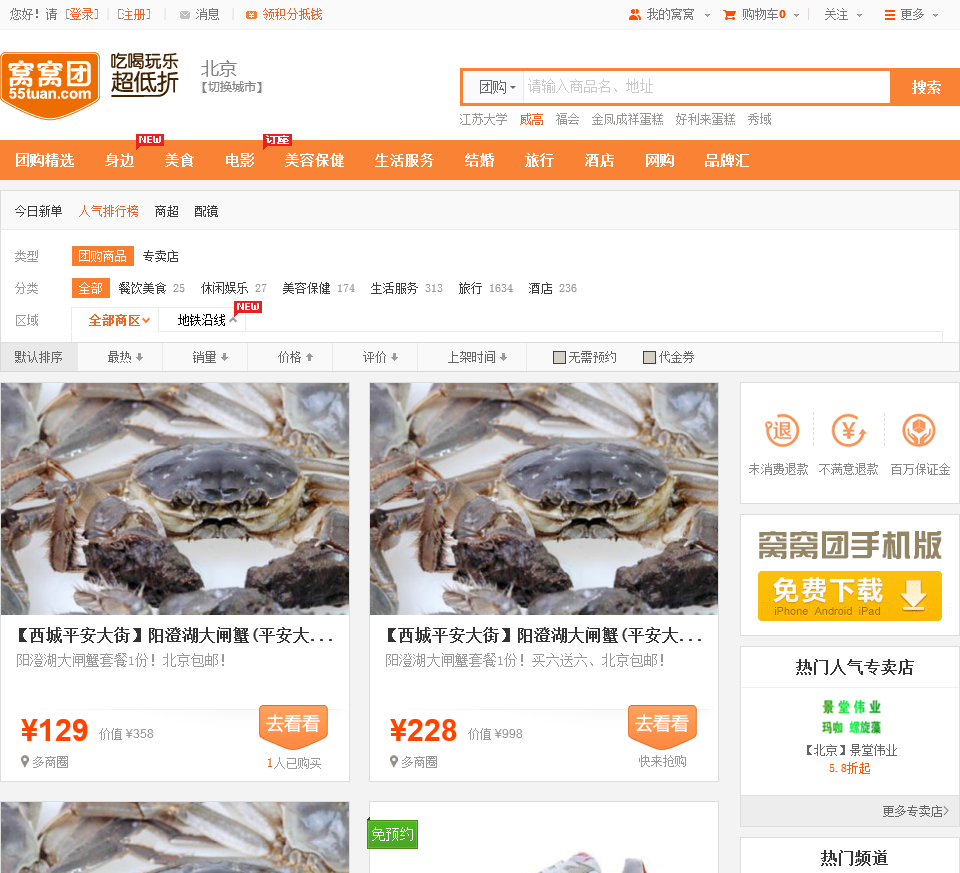Select the 团购商品 type filter

[x=102, y=256]
